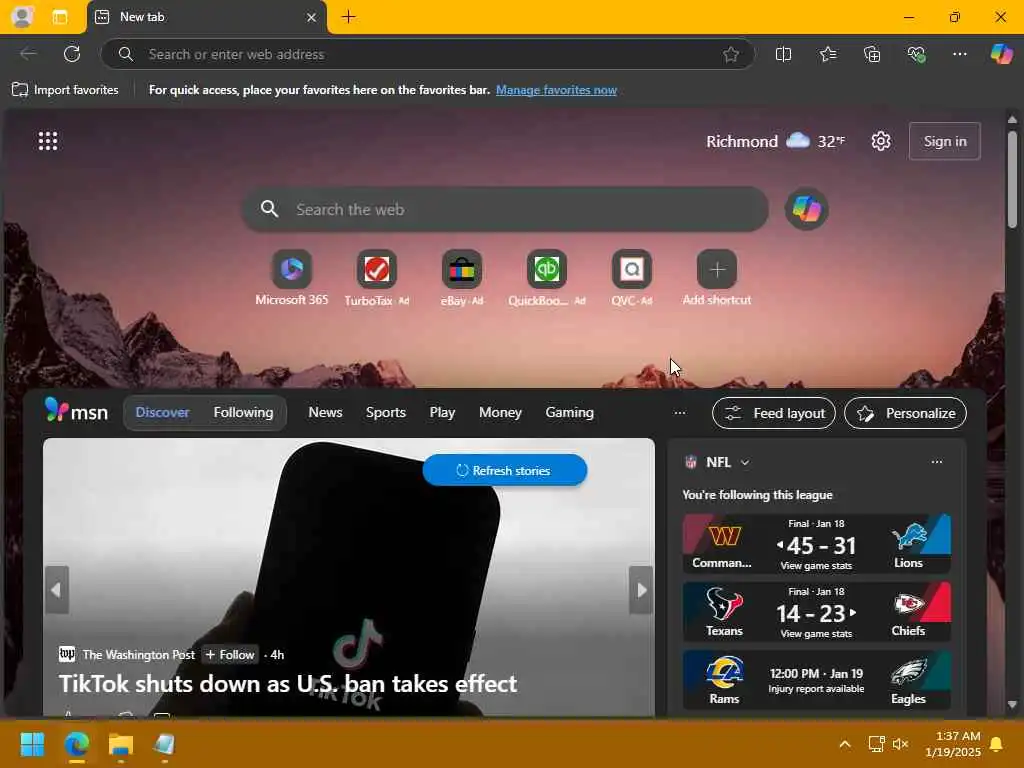Image resolution: width=1024 pixels, height=768 pixels.
Task: Open TikTok shuts down headline
Action: tap(288, 684)
